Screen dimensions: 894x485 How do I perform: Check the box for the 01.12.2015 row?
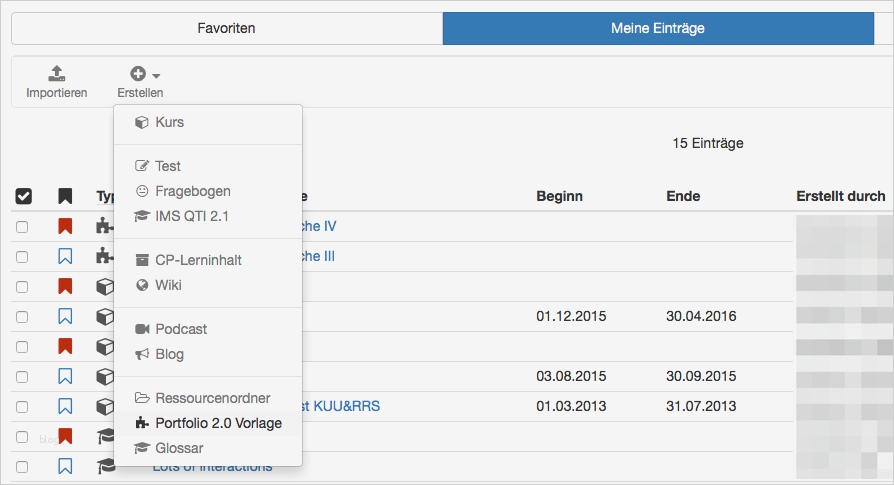[22, 317]
